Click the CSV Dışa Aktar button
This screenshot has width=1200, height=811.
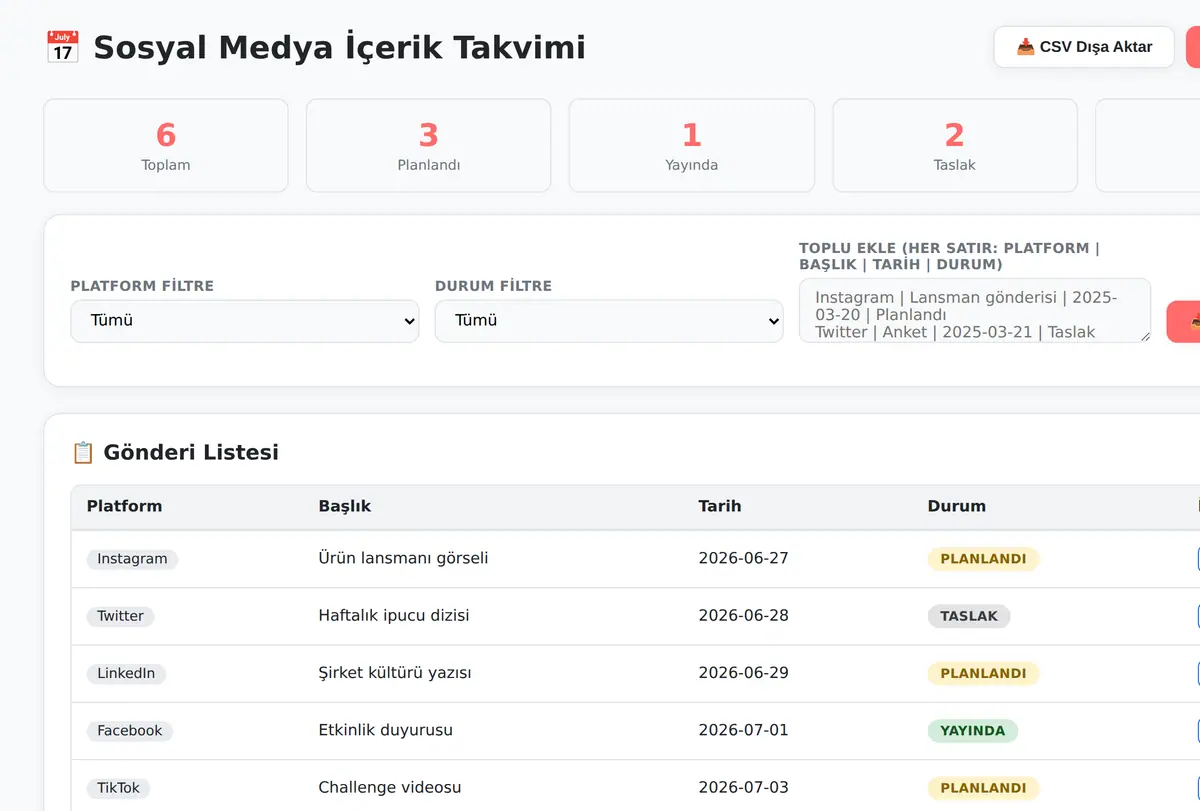pos(1084,47)
